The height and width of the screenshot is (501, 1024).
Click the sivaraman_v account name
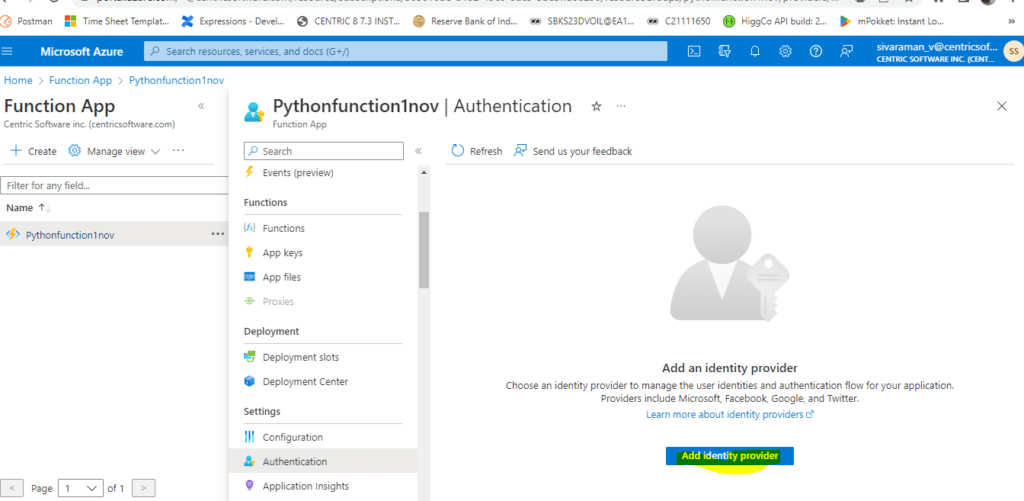pos(936,47)
